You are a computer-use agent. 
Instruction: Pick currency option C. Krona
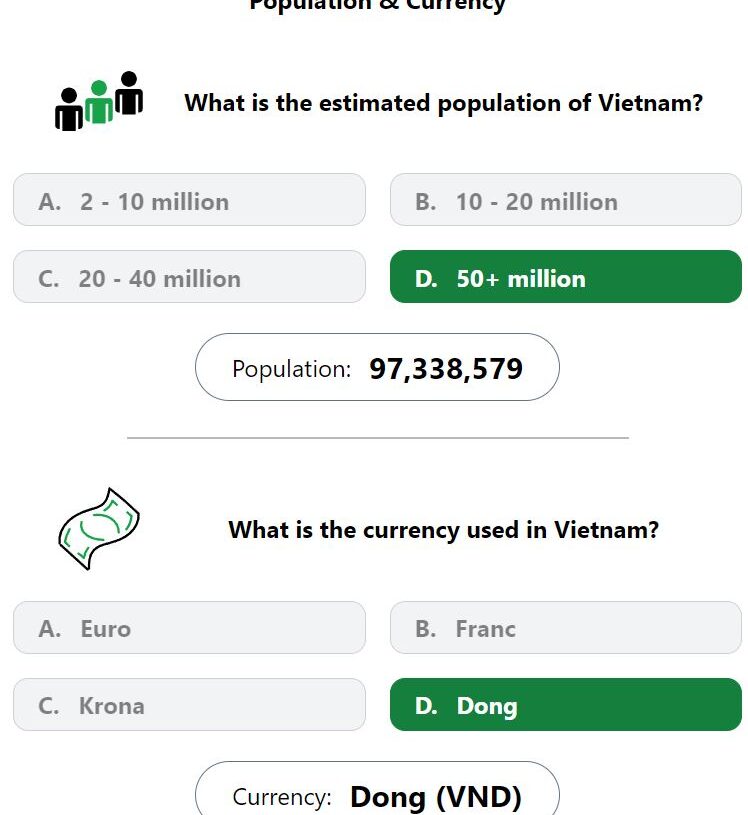(x=189, y=704)
